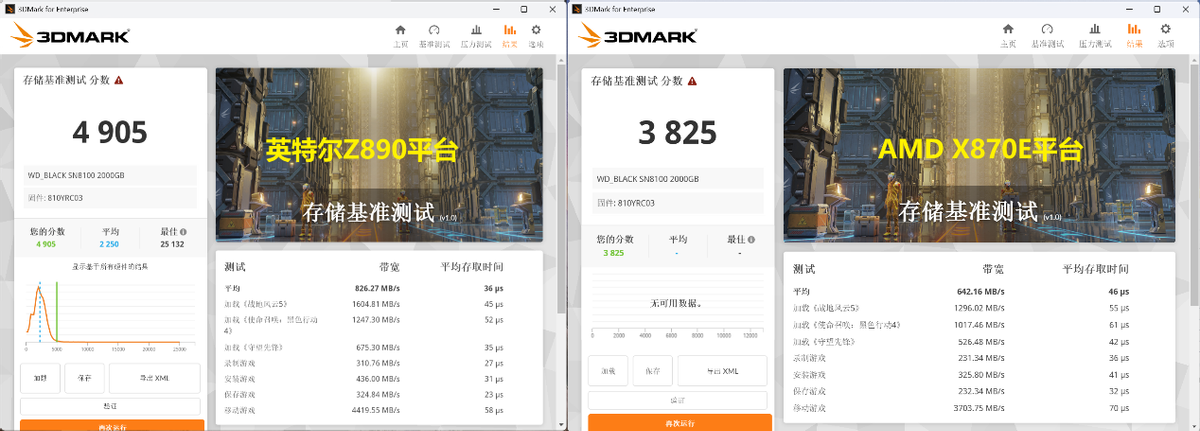Viewport: 1200px width, 431px height.
Task: Click access time 58 µs in 4 905 window
Action: coord(493,410)
